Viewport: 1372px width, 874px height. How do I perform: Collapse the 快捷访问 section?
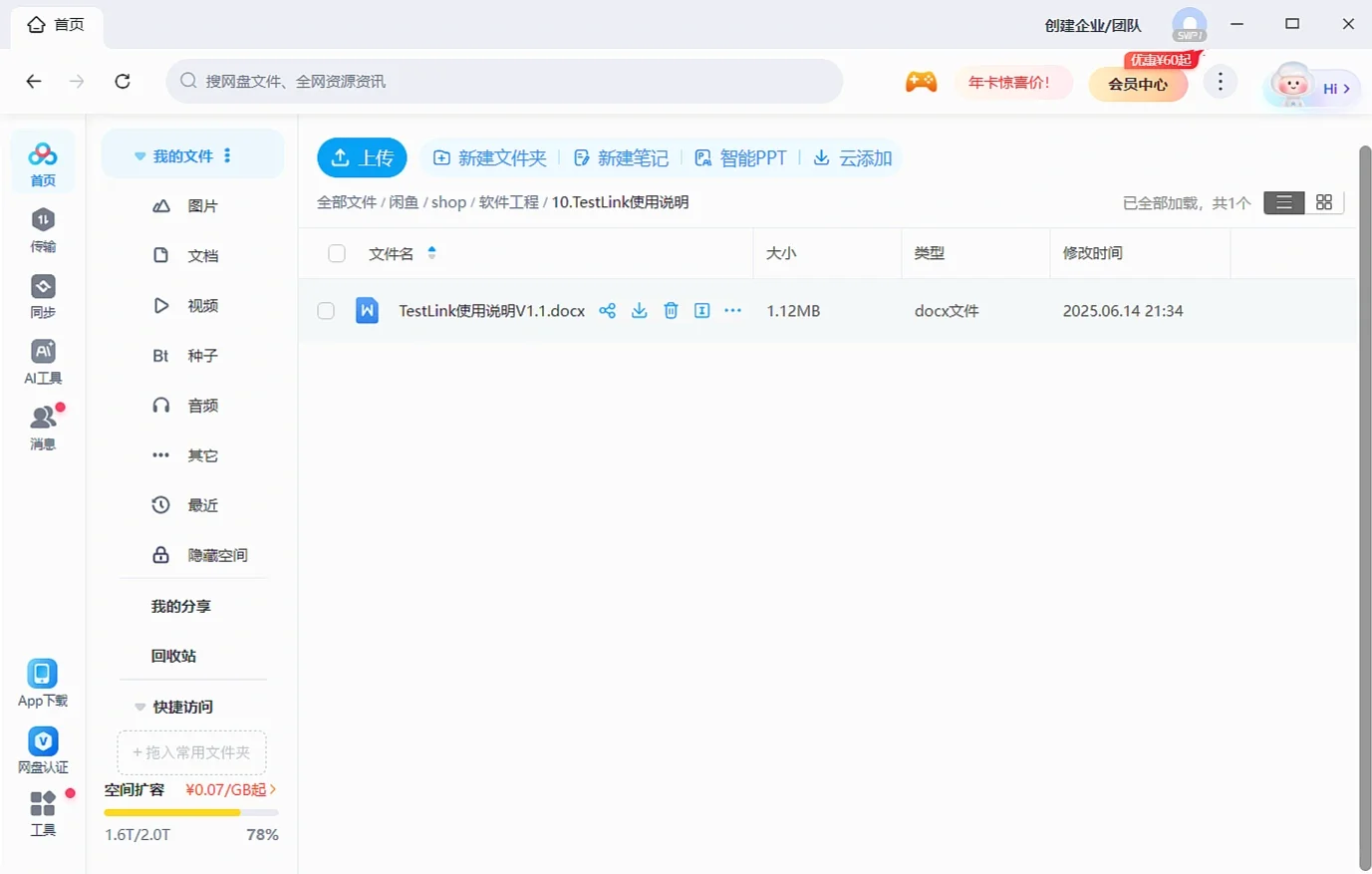click(x=139, y=706)
